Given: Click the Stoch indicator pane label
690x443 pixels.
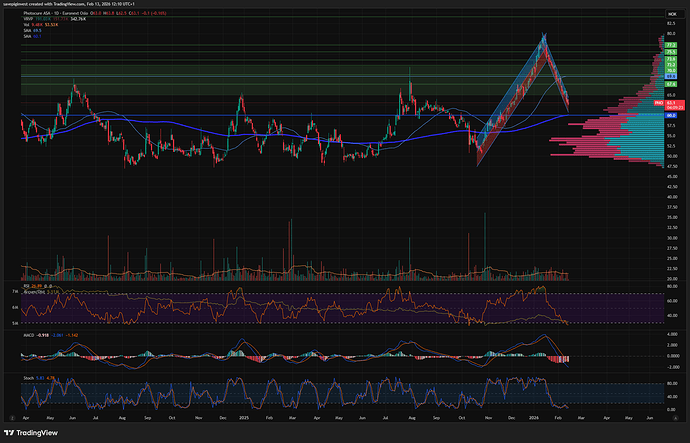Looking at the screenshot, I should [x=27, y=376].
